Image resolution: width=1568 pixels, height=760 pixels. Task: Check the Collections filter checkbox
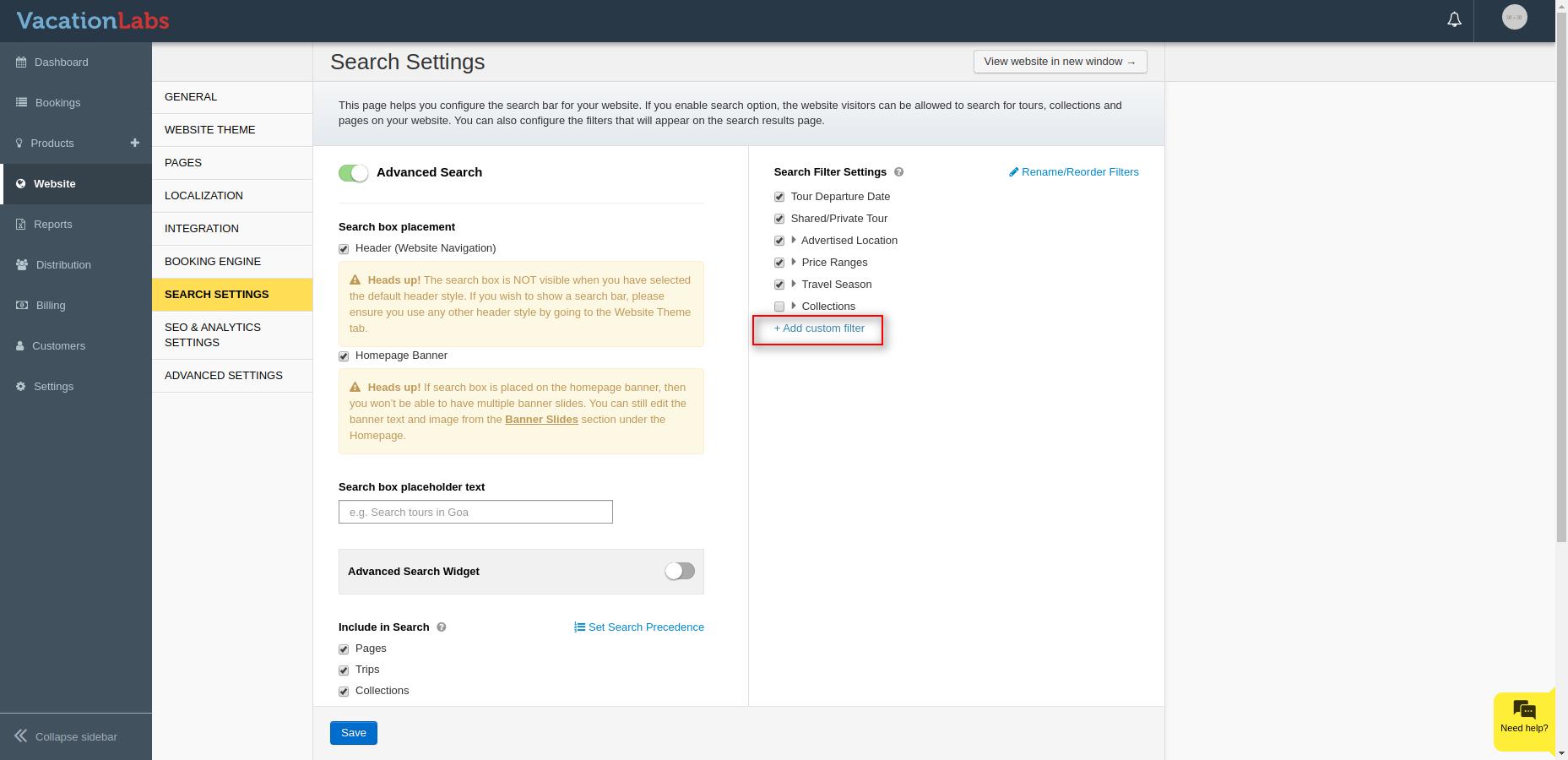(779, 307)
